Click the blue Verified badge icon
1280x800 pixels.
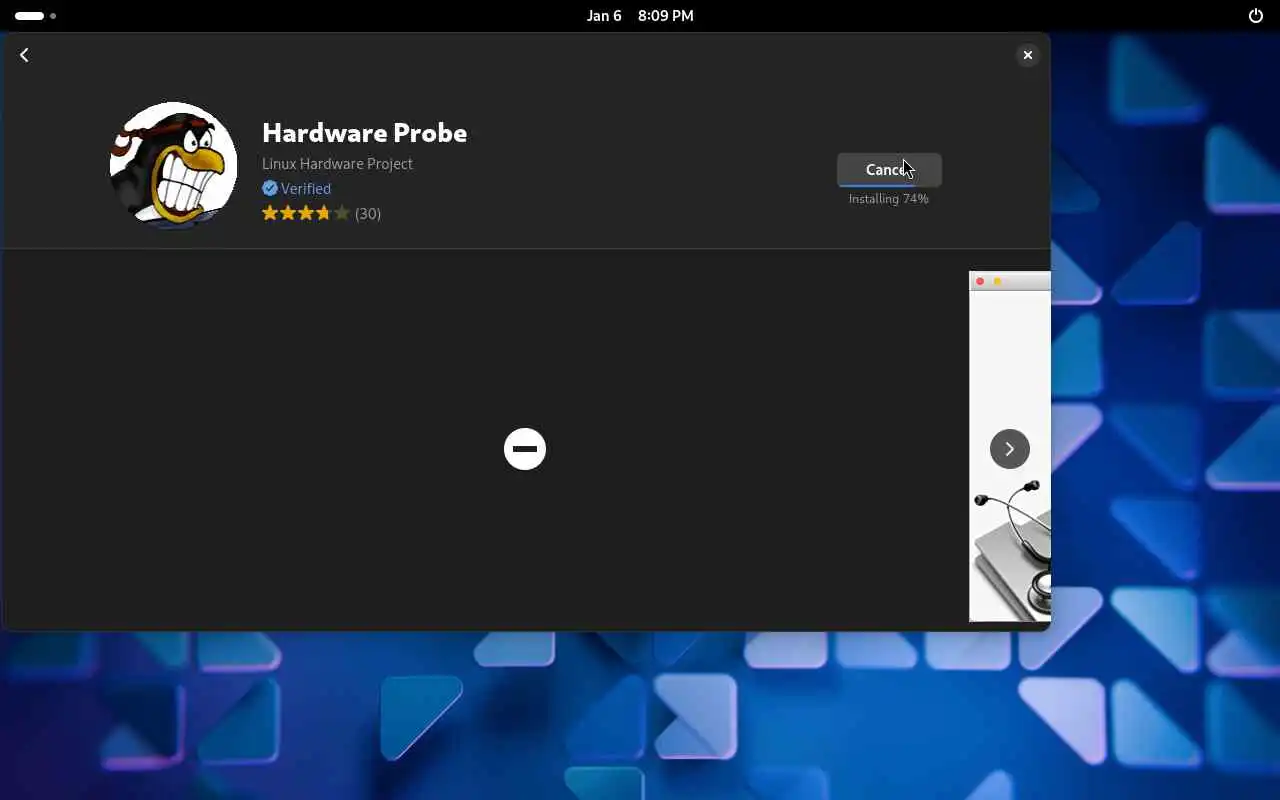(270, 188)
